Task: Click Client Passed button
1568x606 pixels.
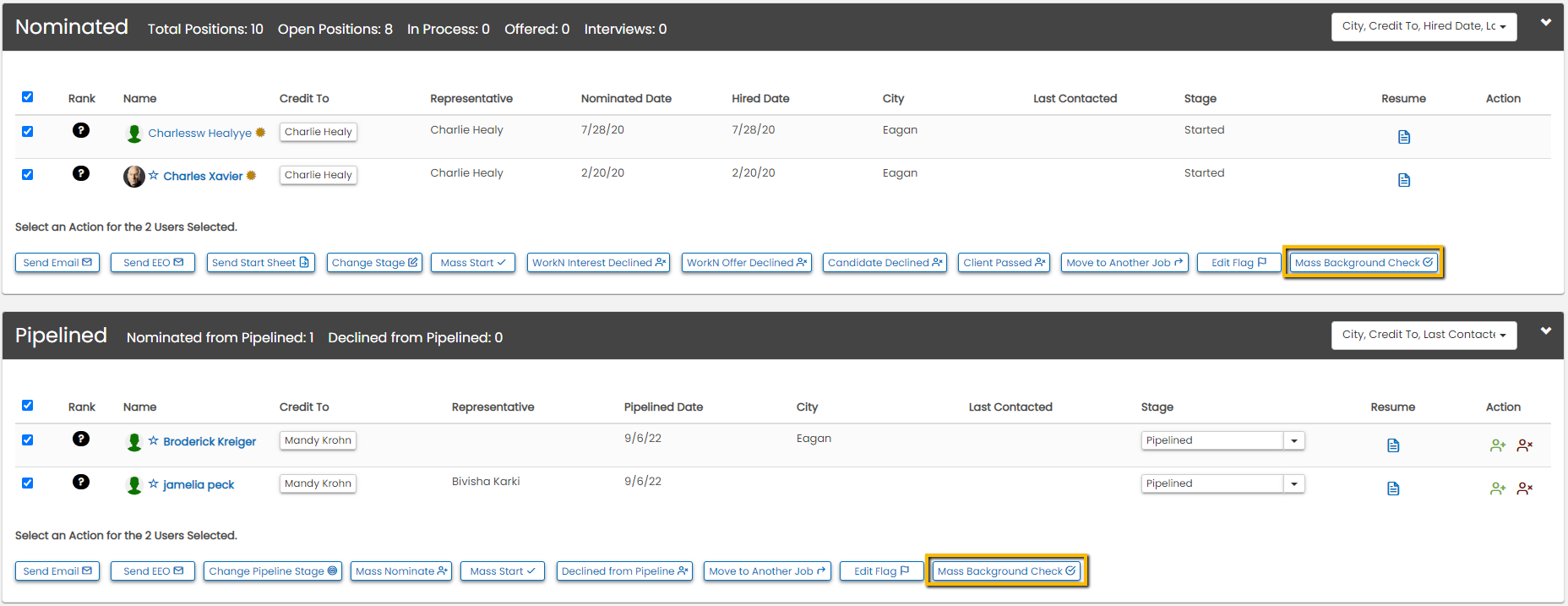Action: [1004, 263]
